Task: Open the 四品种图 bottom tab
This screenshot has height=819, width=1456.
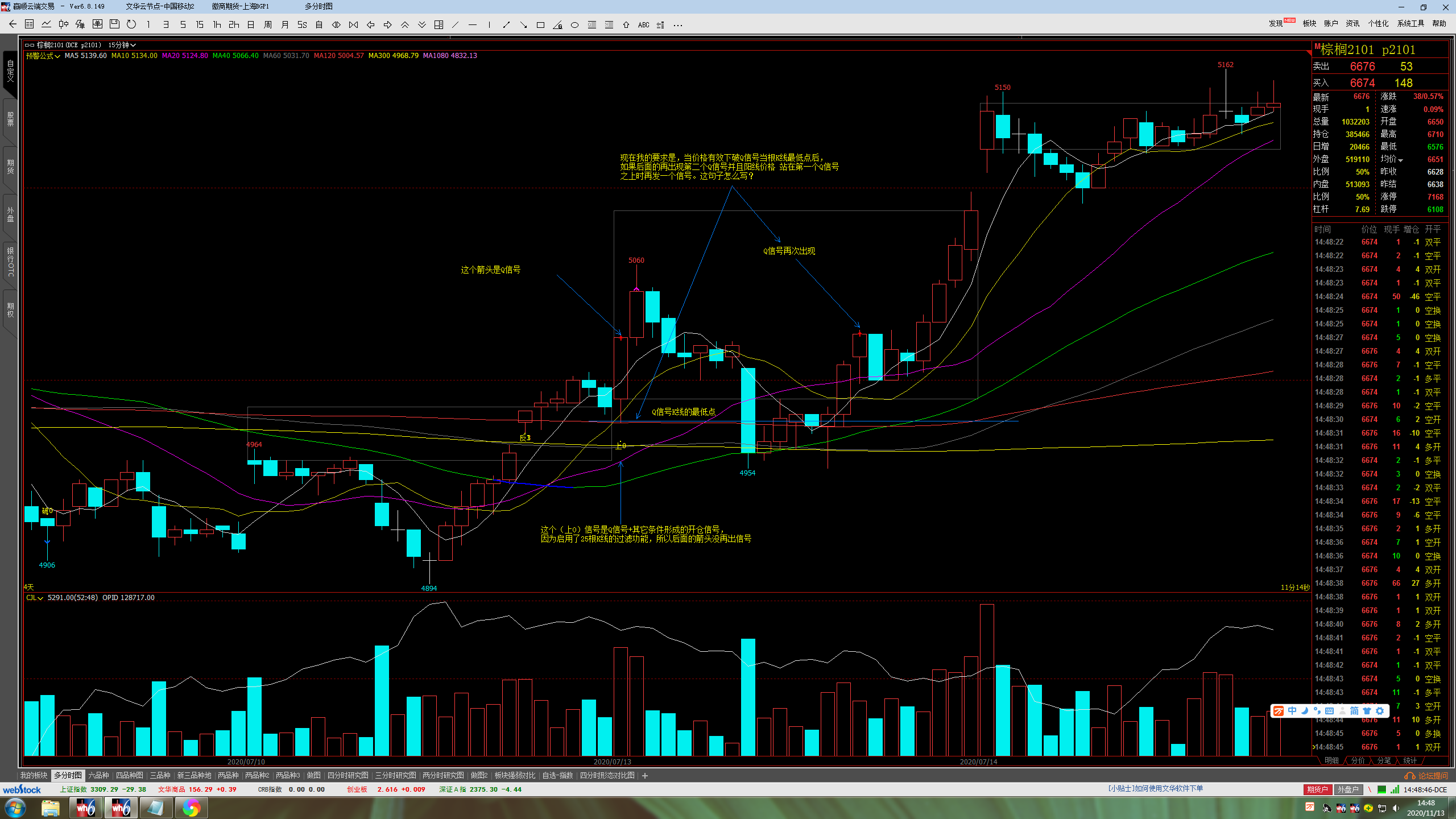Action: pyautogui.click(x=130, y=775)
